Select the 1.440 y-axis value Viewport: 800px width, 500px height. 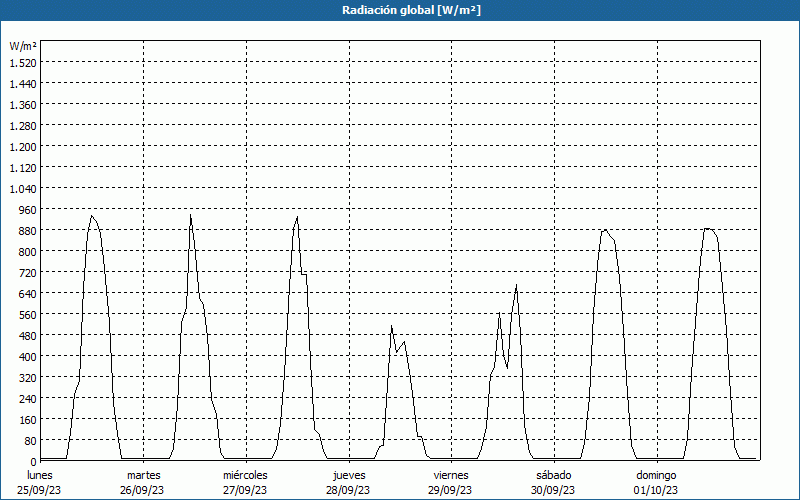coord(23,83)
